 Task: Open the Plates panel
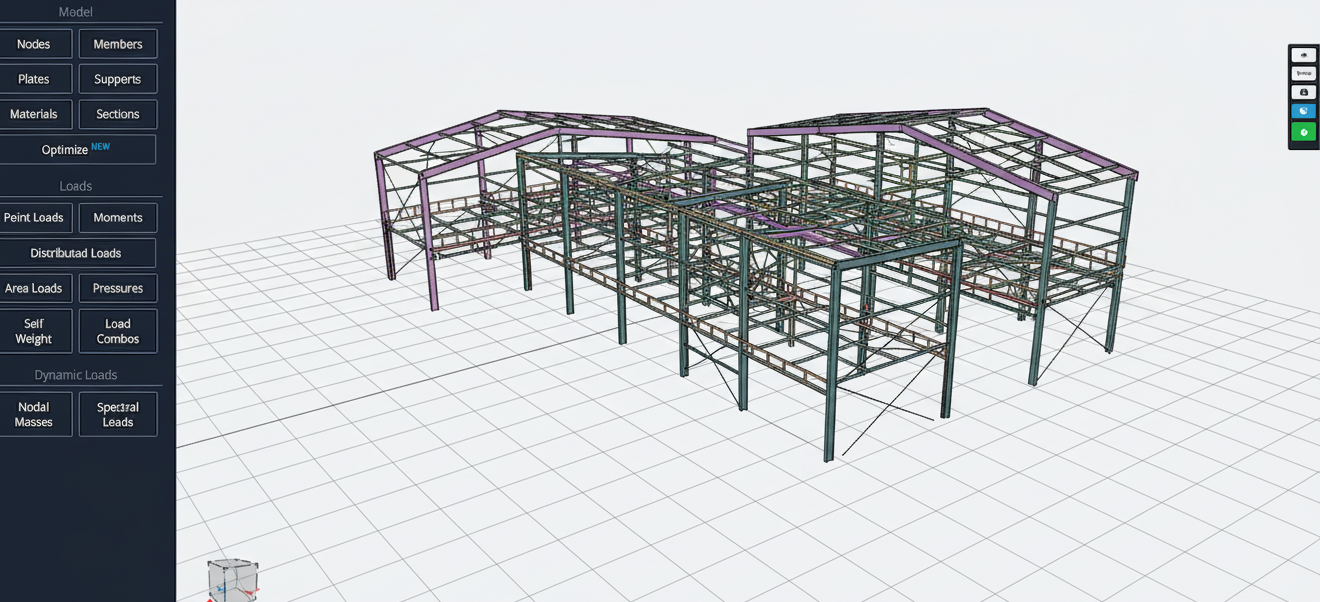[x=34, y=79]
